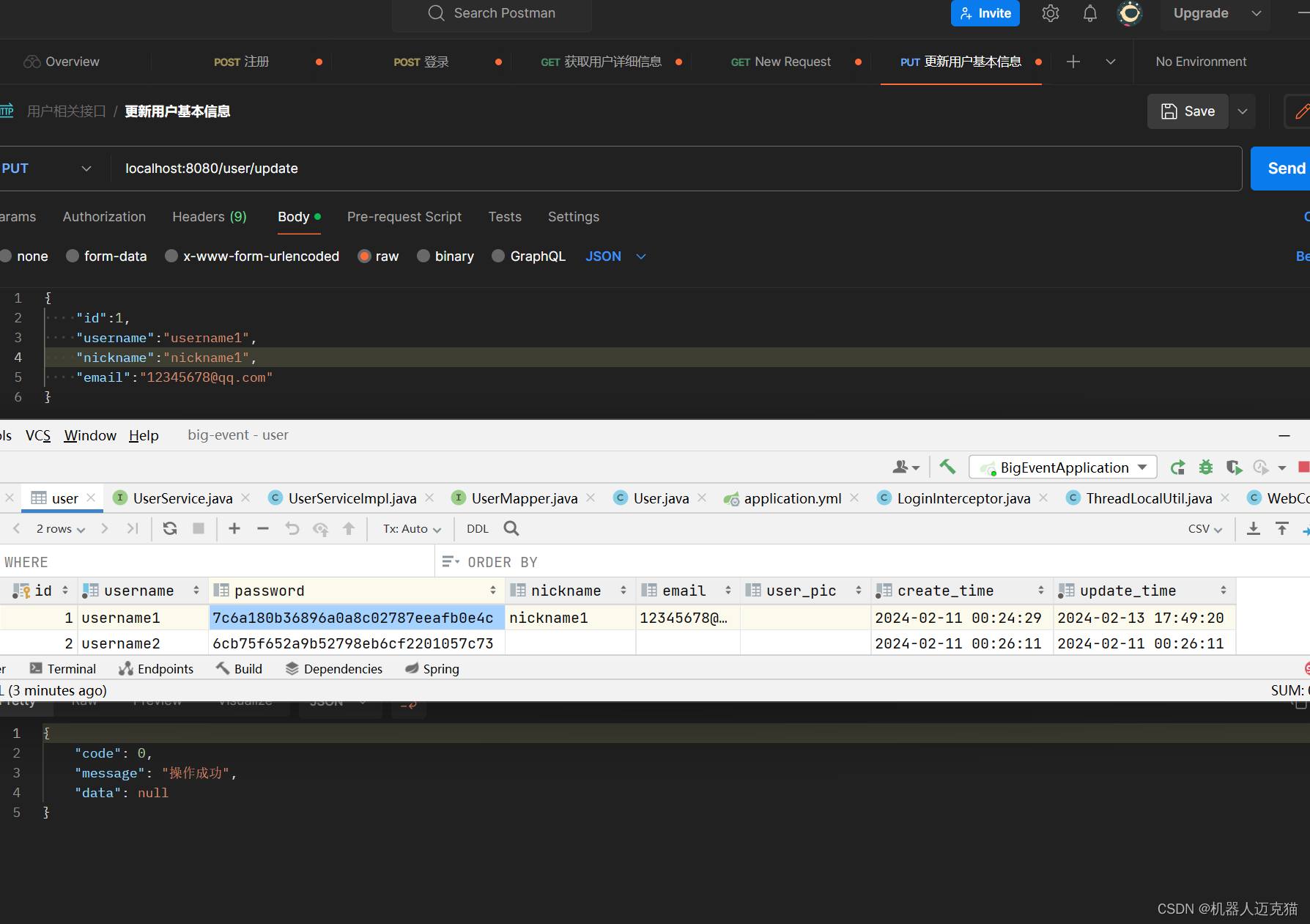Screen dimensions: 1310x924
Task: Click the Invite button
Action: [985, 13]
